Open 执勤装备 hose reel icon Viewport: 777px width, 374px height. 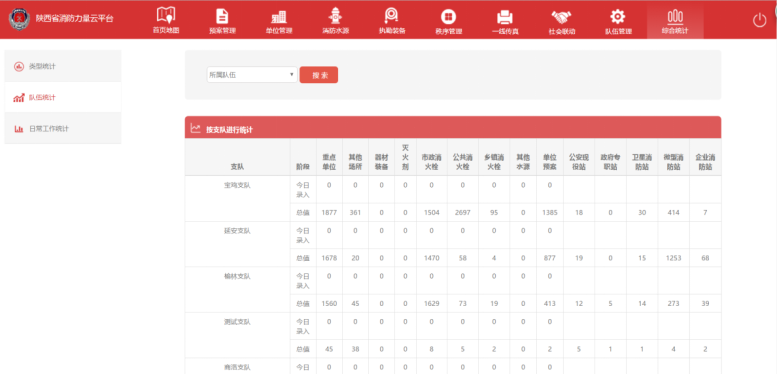point(392,16)
